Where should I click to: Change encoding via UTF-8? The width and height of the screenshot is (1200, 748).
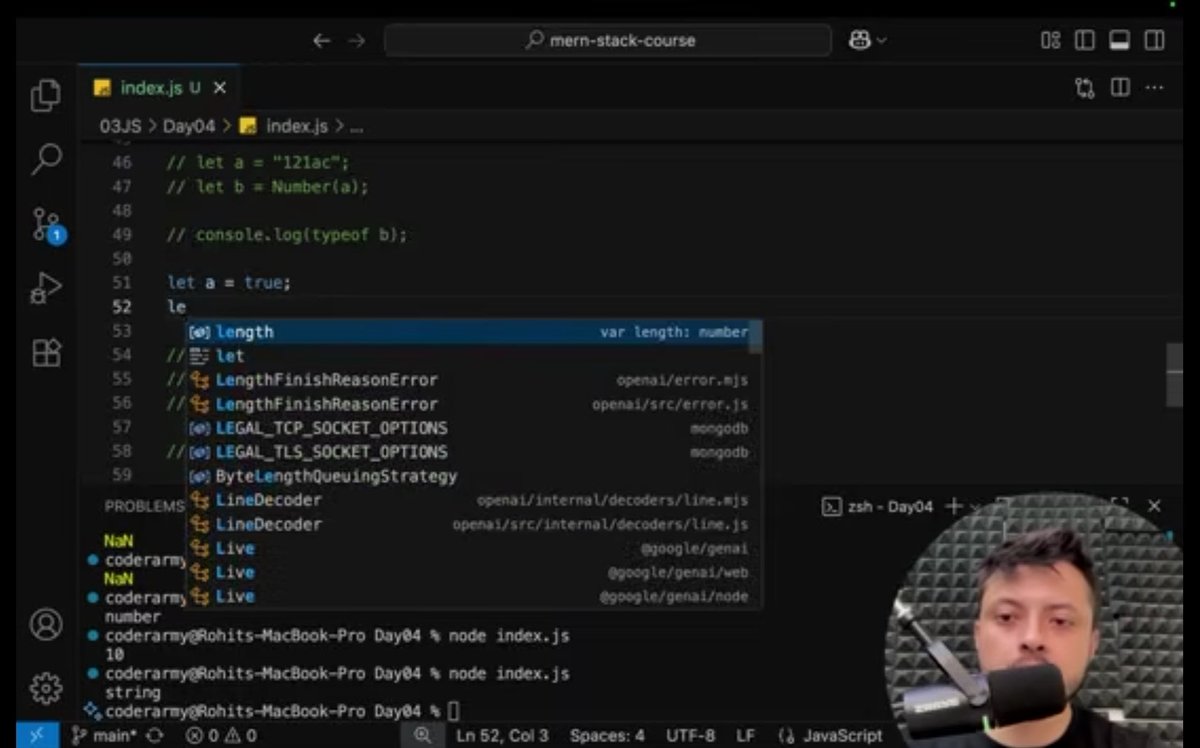(690, 735)
